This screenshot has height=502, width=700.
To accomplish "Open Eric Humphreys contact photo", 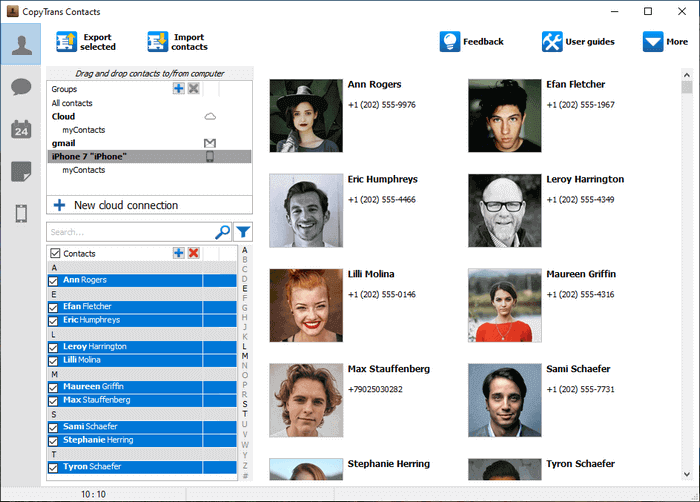I will pyautogui.click(x=306, y=210).
